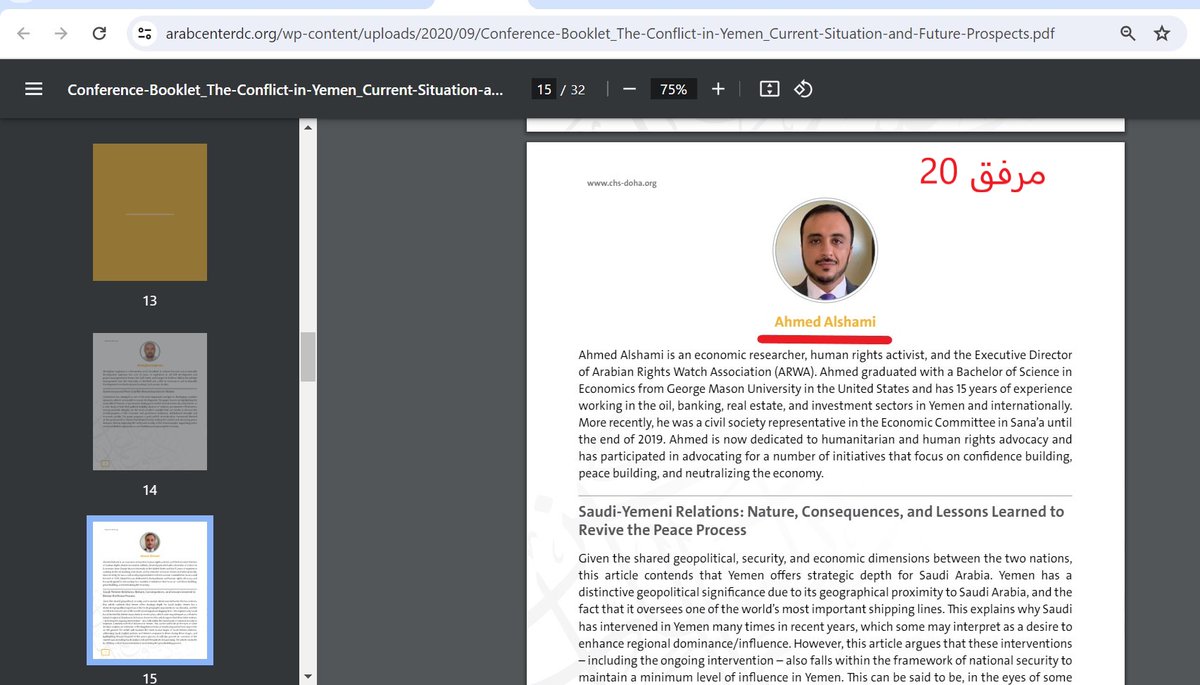Edit the page number field showing 15

[544, 89]
